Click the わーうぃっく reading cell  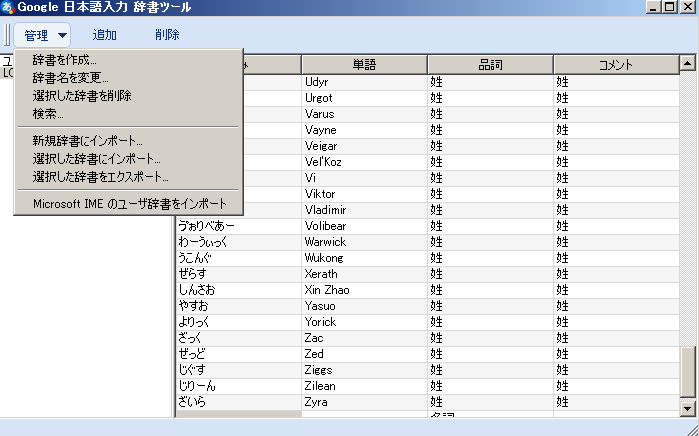pyautogui.click(x=238, y=243)
